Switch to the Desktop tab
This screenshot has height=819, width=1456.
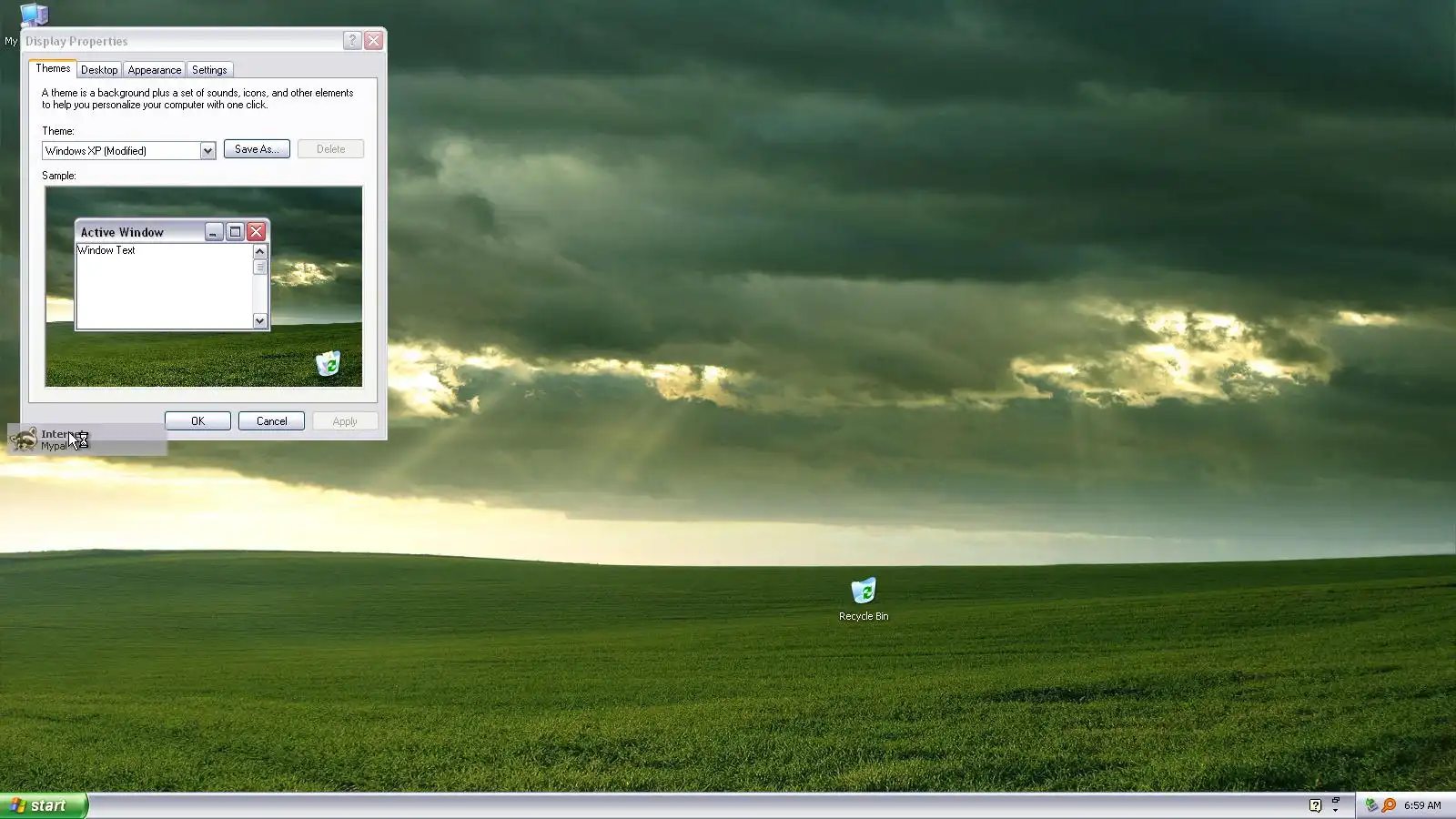[99, 70]
